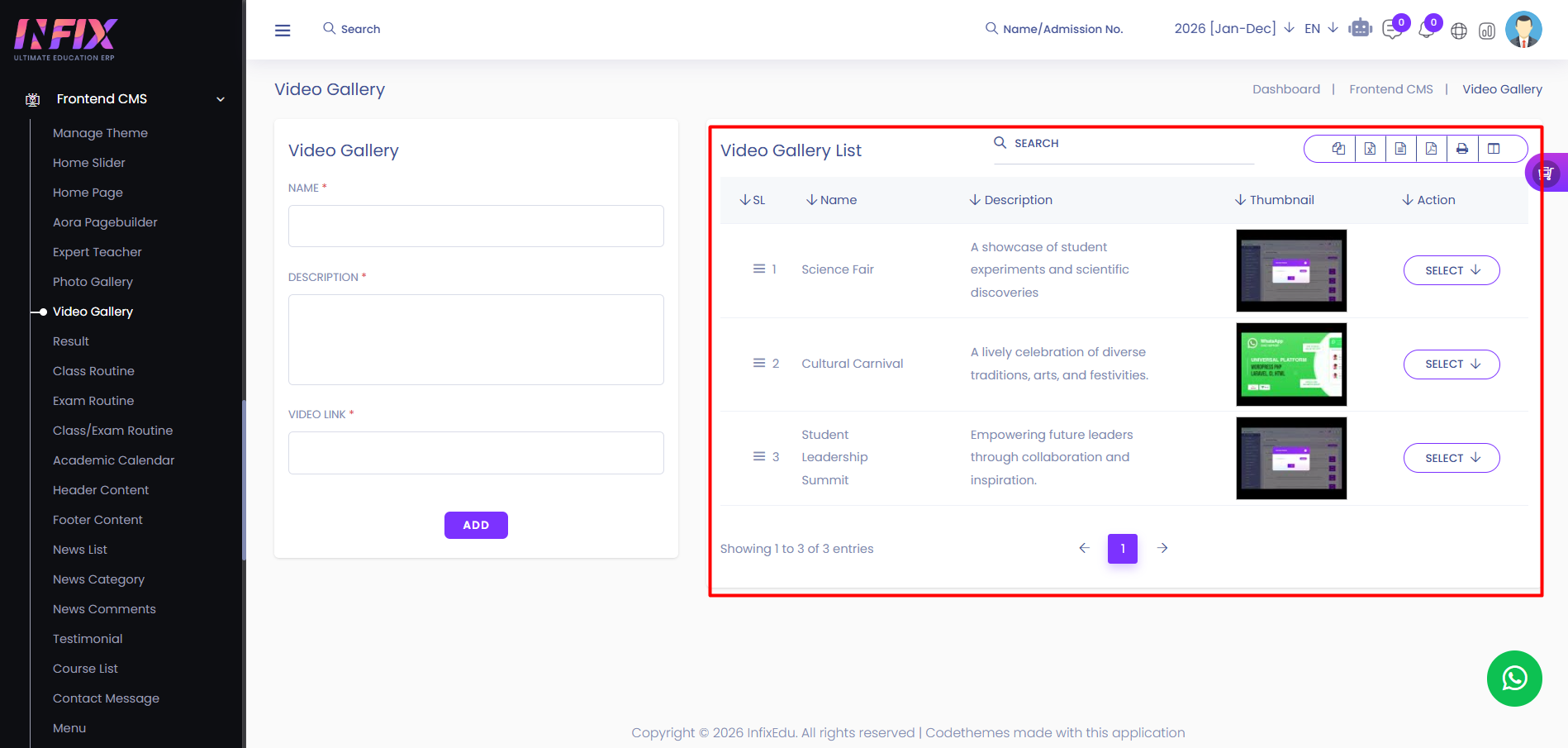Open News Category menu item
Screen dimensions: 1568x748
click(x=98, y=579)
